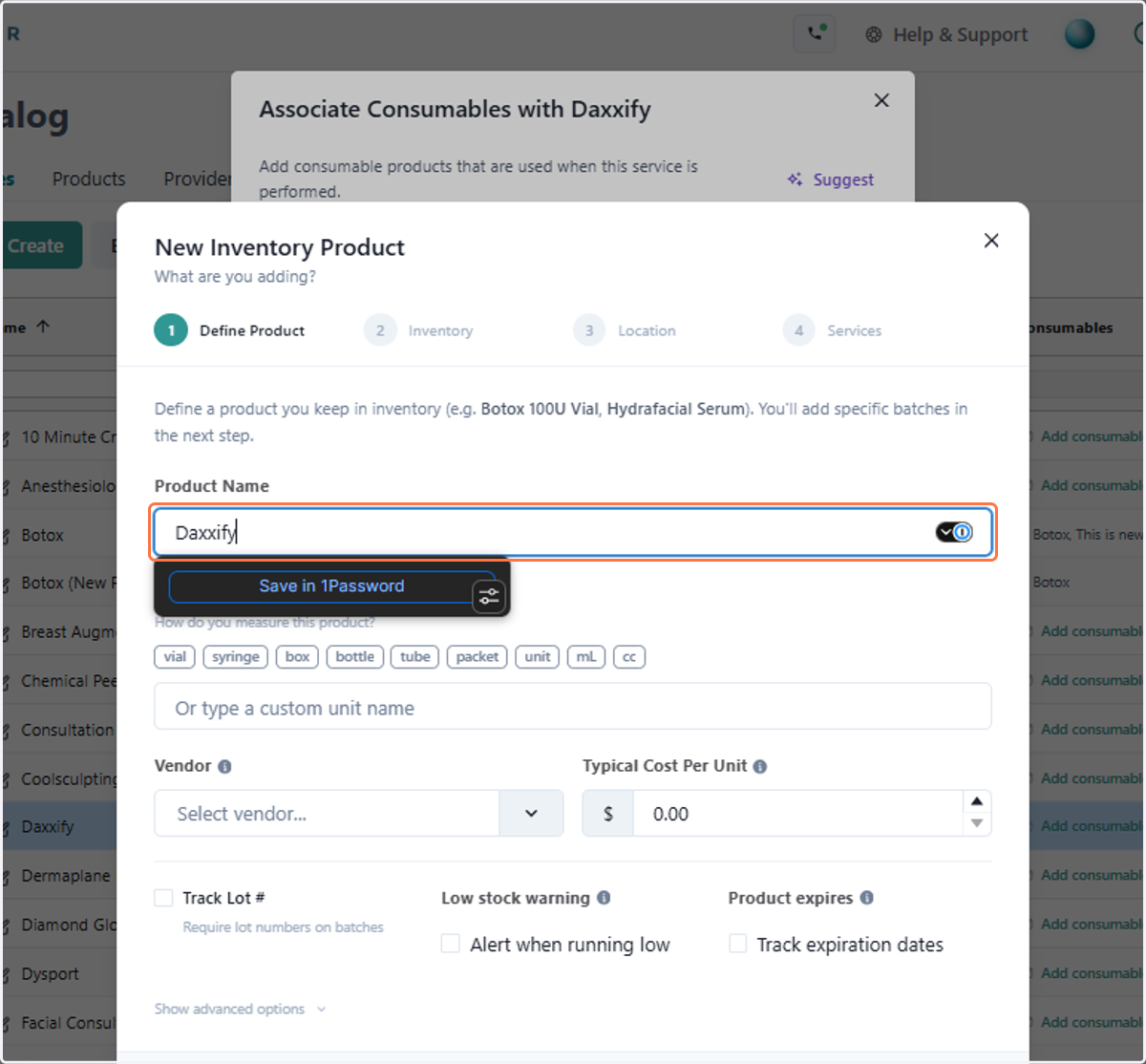Enable the Track Lot # checkbox

pos(163,898)
